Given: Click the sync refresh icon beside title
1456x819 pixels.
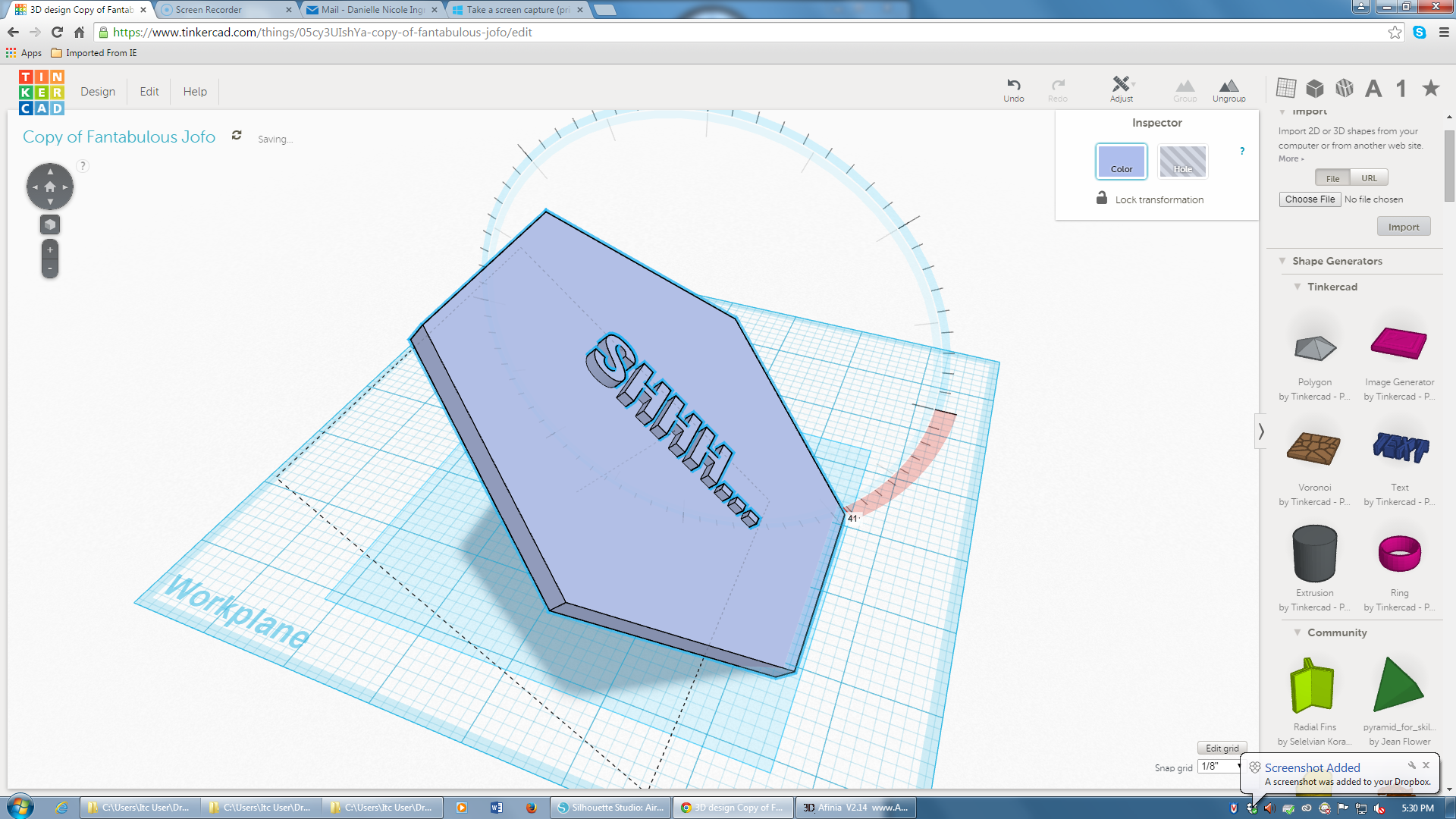Looking at the screenshot, I should (237, 135).
